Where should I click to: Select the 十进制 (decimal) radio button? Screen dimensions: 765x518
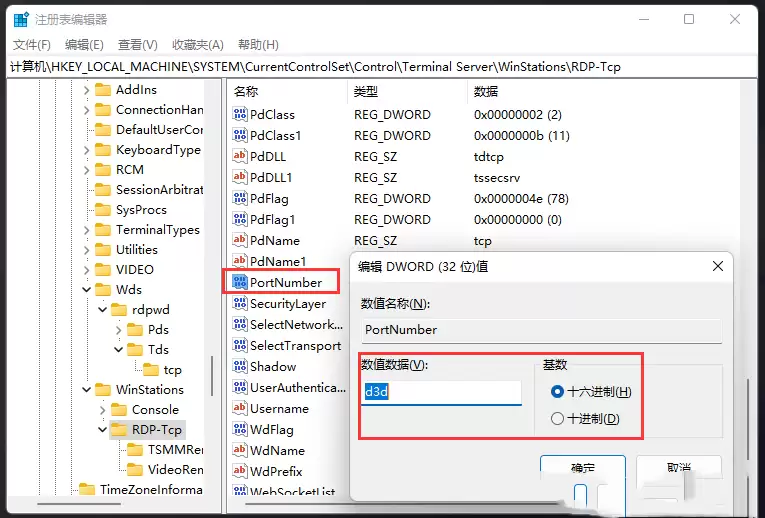pyautogui.click(x=557, y=419)
